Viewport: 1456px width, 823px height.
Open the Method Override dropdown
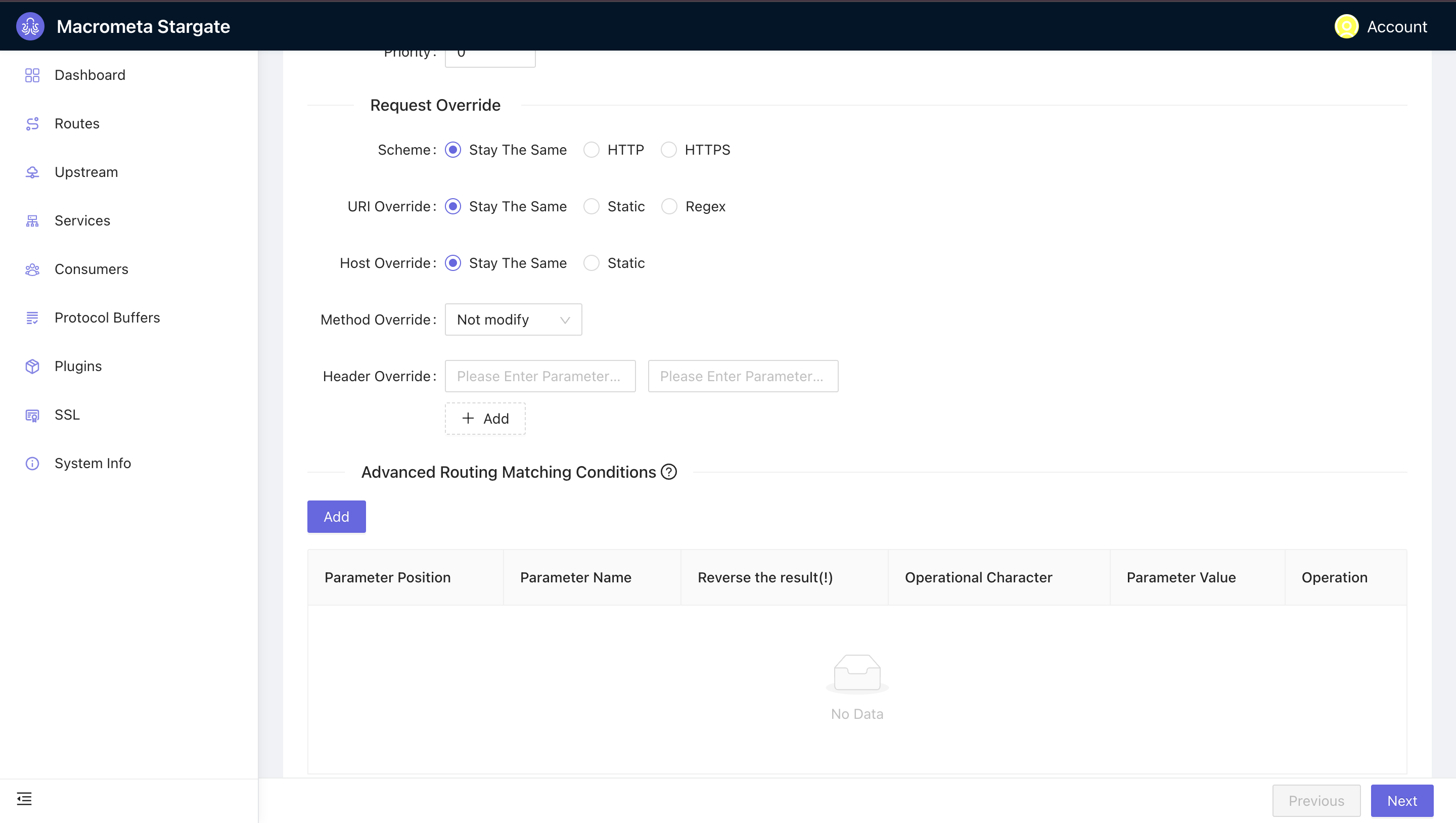(512, 319)
